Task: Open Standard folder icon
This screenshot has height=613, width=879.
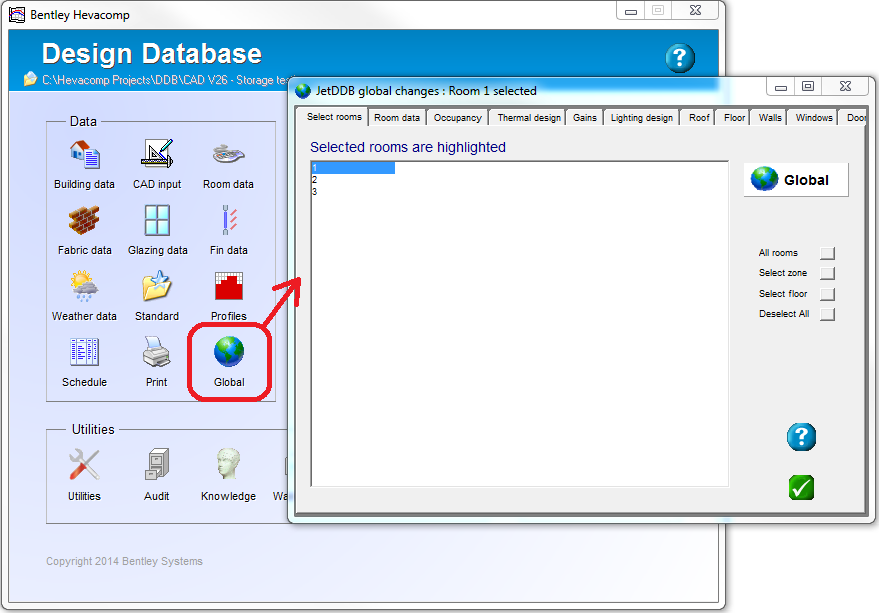Action: (x=157, y=287)
